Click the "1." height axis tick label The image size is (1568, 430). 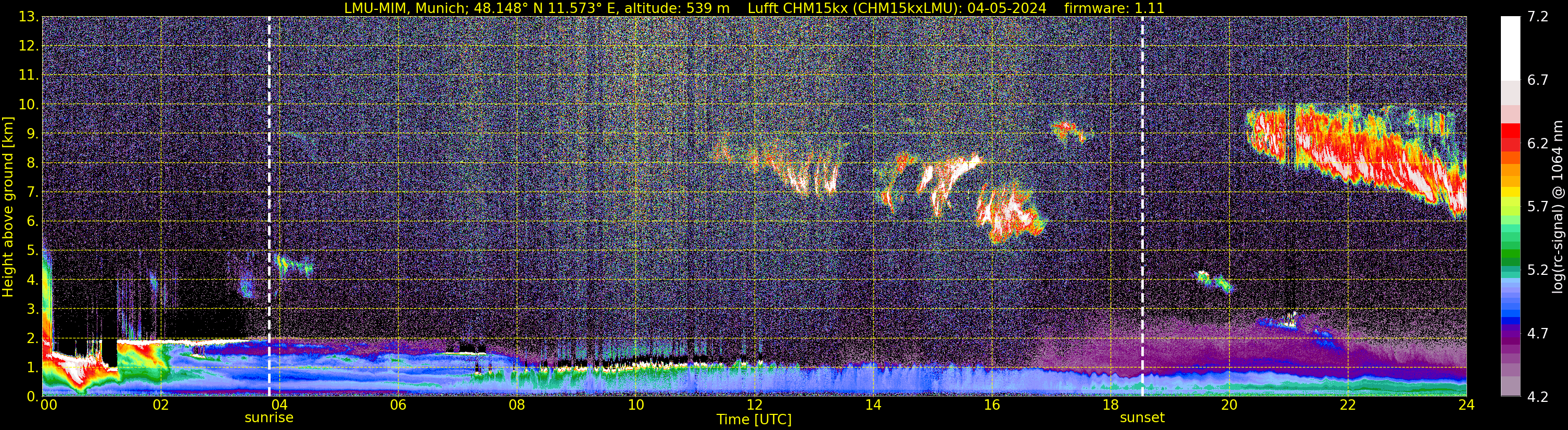tap(32, 366)
